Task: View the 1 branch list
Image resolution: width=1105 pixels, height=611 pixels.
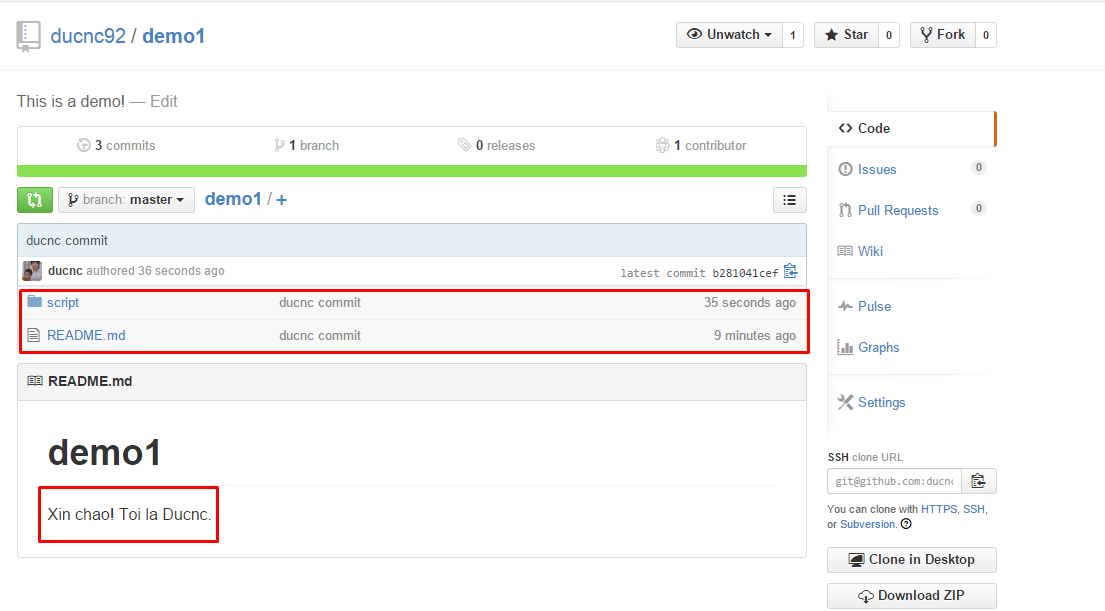Action: pos(307,145)
